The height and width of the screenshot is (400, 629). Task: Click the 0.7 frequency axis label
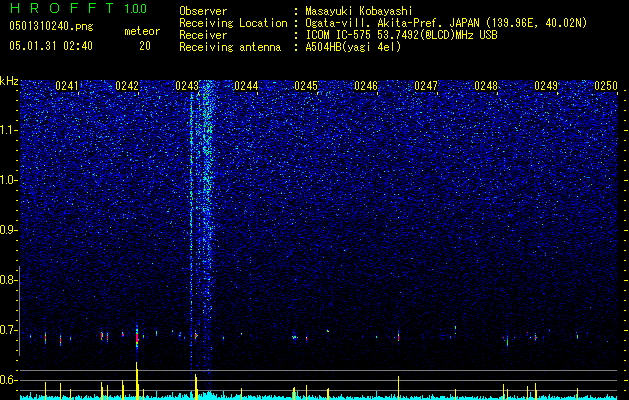(9, 330)
